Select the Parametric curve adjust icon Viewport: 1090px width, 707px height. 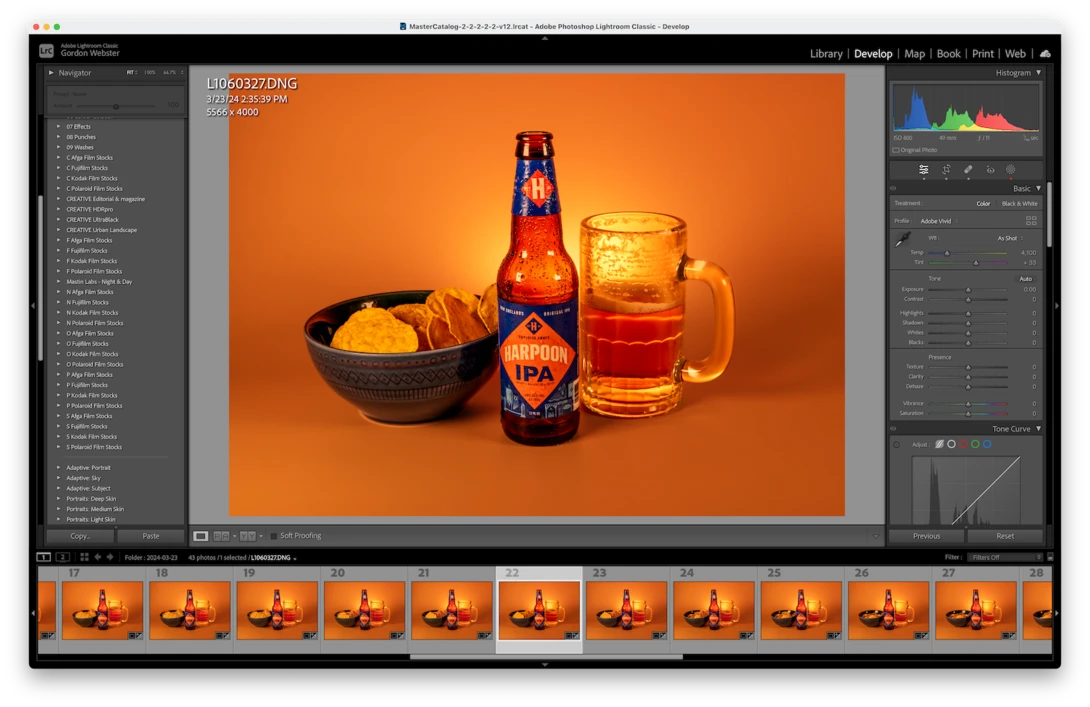click(x=939, y=444)
